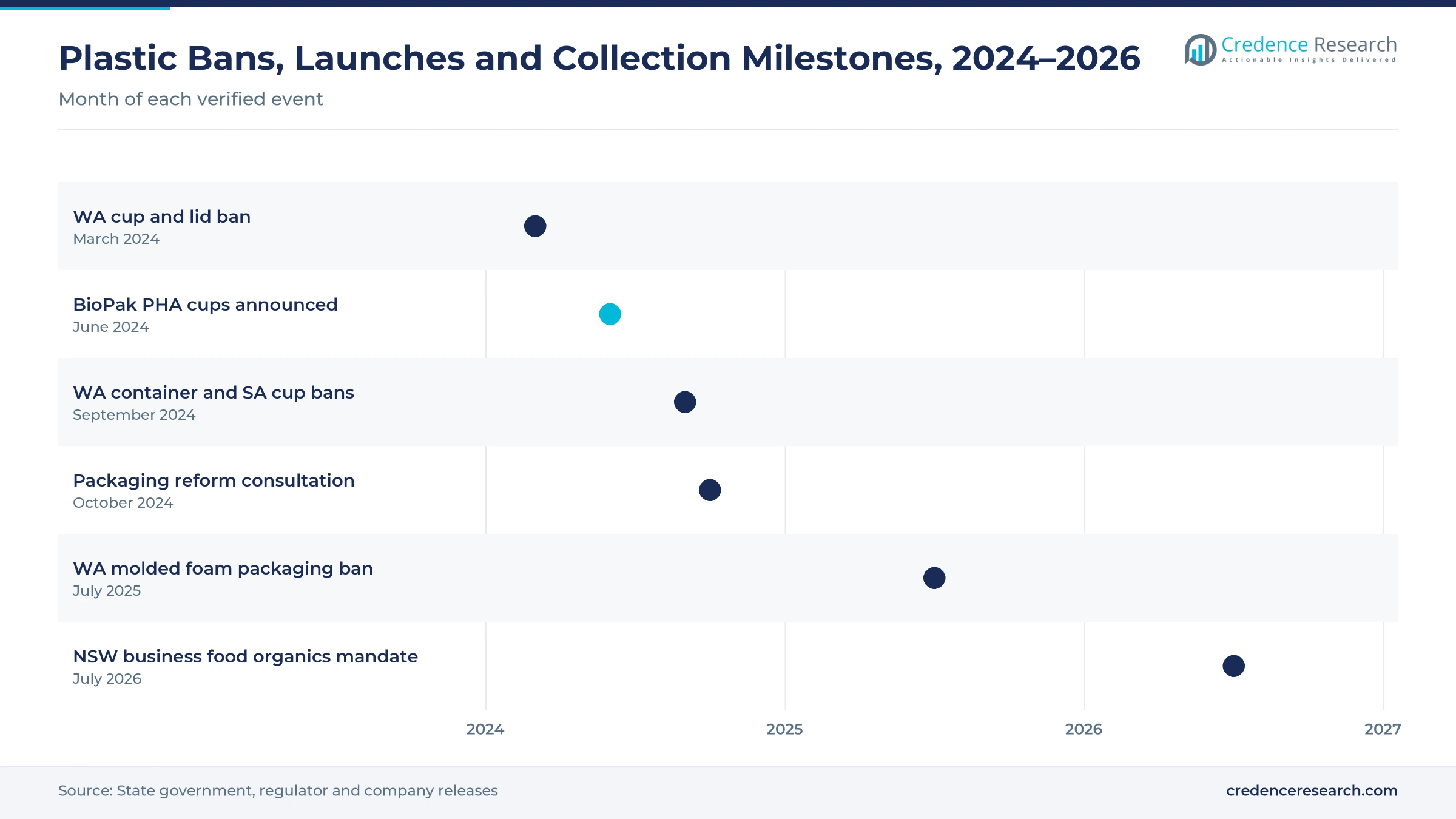
Task: Click the 'NSW business food organics mandate' label
Action: pos(245,656)
